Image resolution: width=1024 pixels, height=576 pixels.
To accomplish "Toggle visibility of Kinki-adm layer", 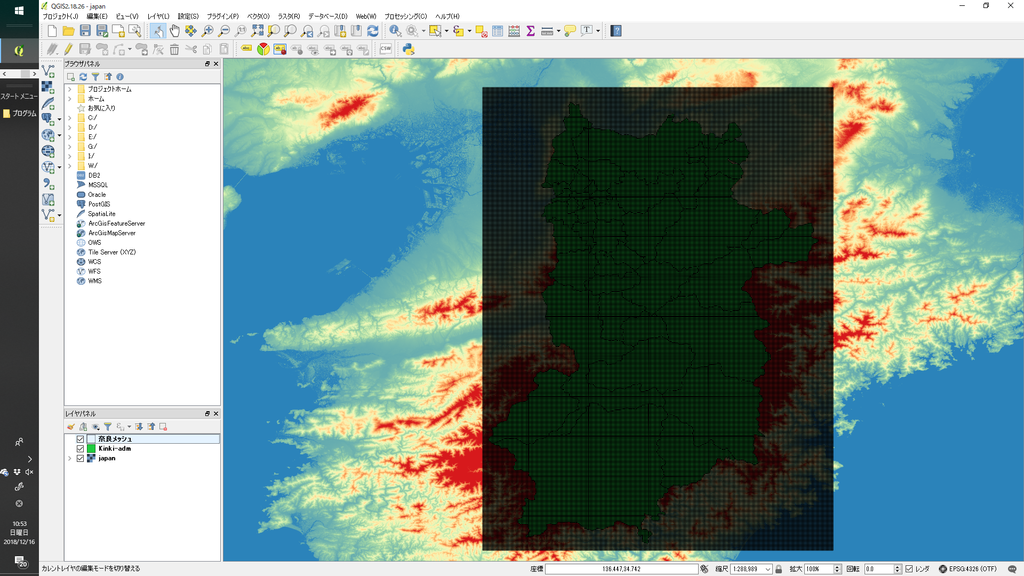I will point(80,449).
